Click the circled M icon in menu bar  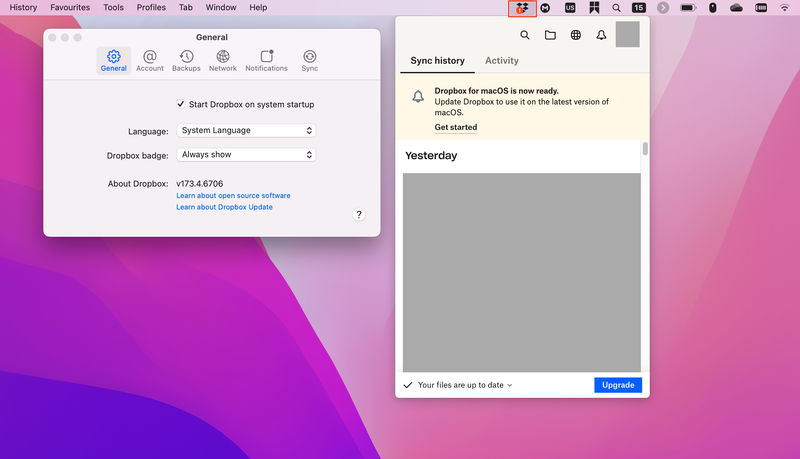(545, 8)
